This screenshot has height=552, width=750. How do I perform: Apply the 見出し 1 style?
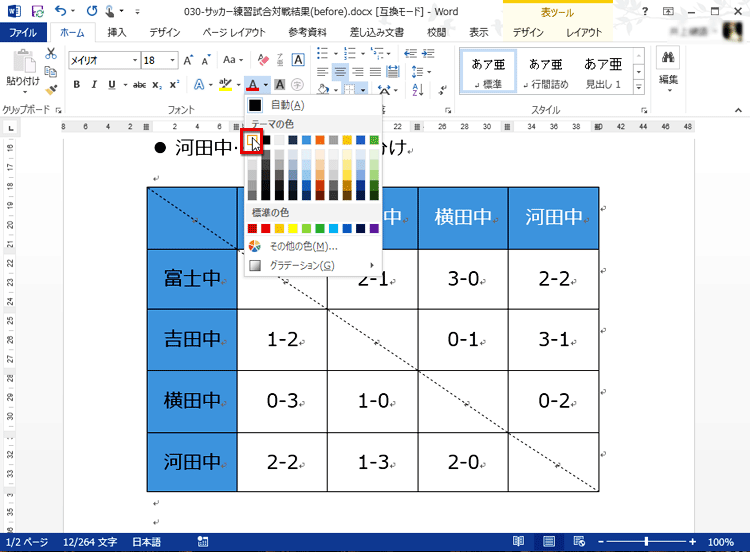603,72
